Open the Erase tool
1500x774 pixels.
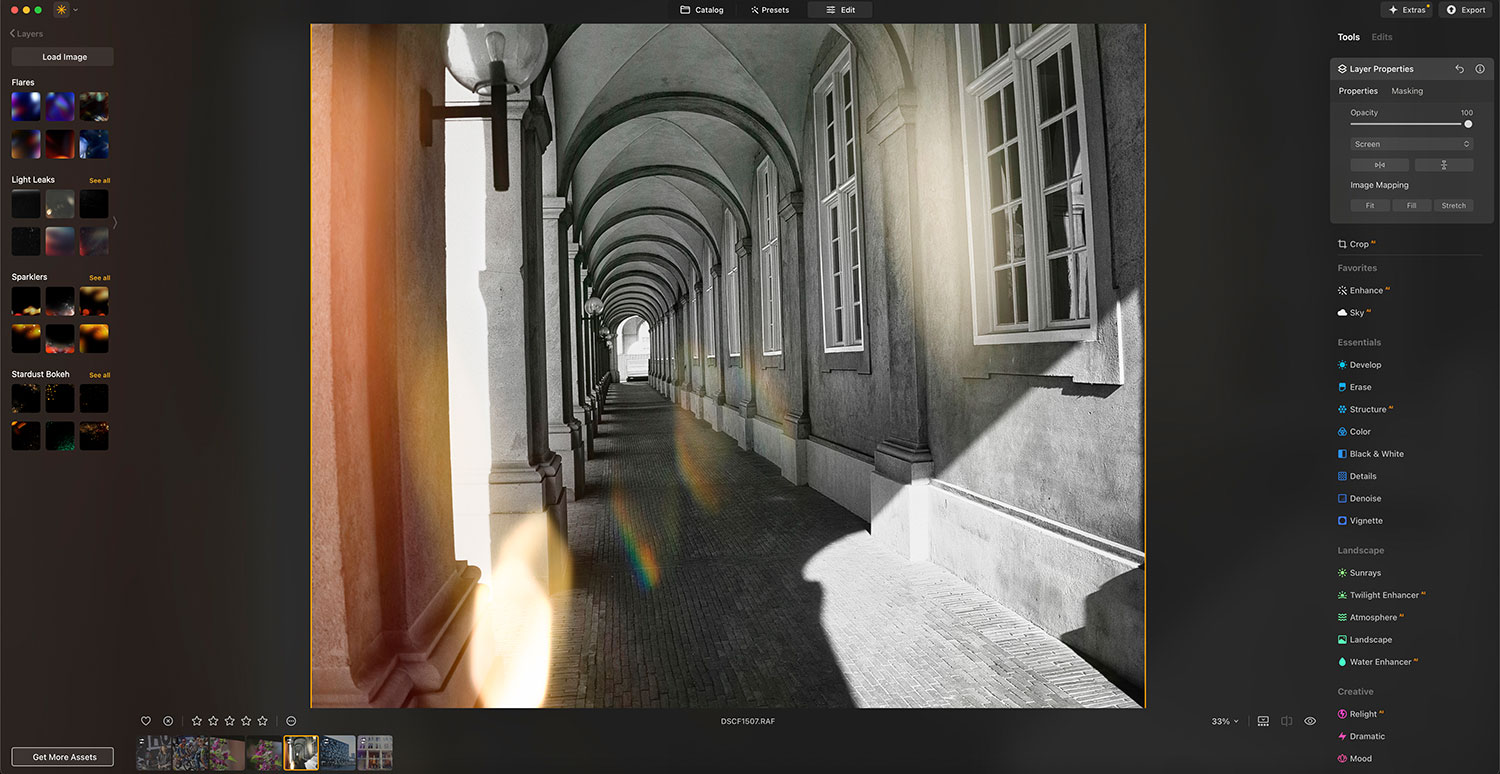point(1360,387)
